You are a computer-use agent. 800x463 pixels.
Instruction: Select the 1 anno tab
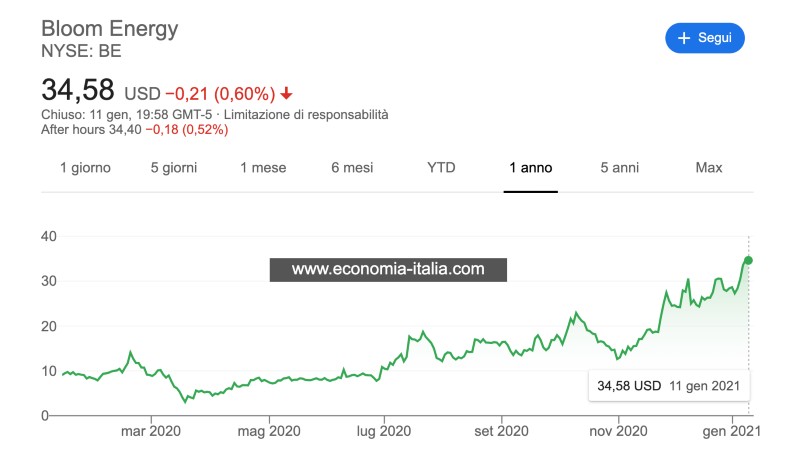[x=531, y=167]
